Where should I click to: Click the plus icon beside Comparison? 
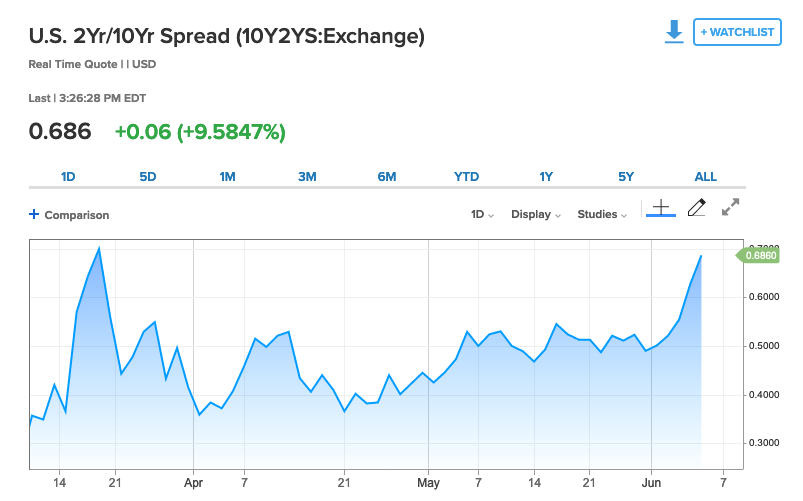click(x=34, y=215)
